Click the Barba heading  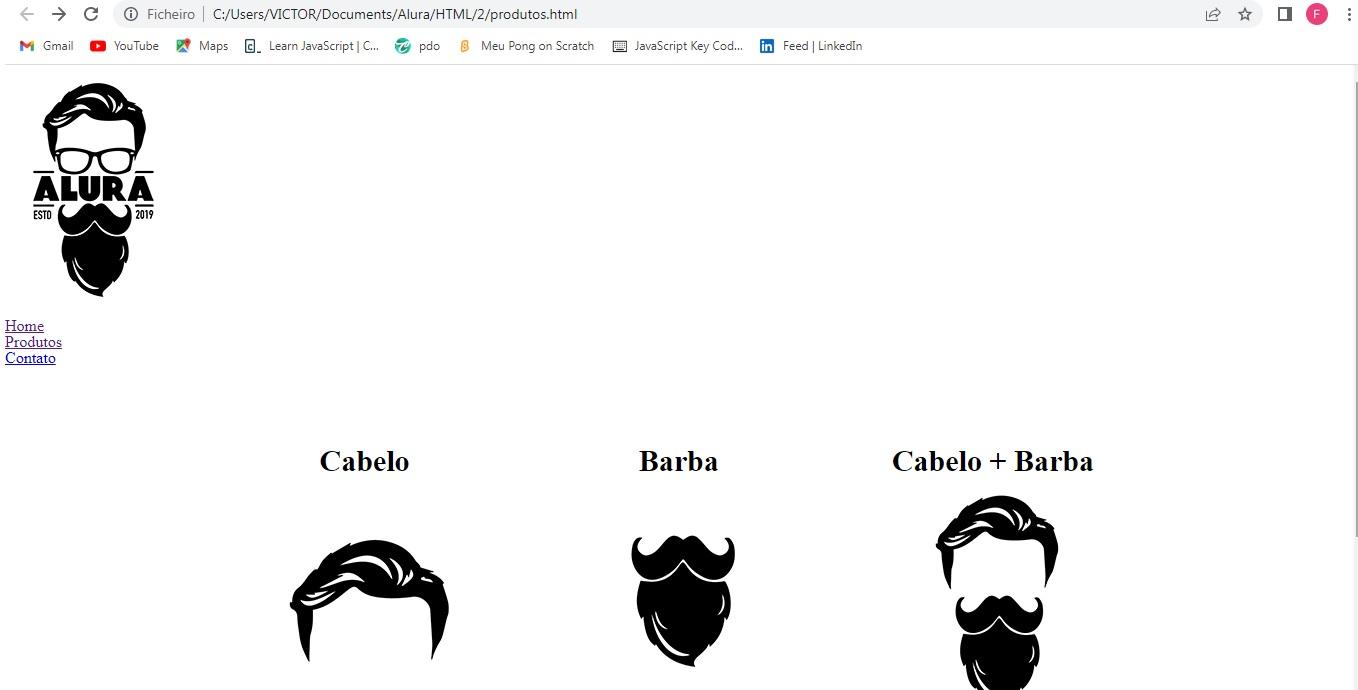coord(678,461)
